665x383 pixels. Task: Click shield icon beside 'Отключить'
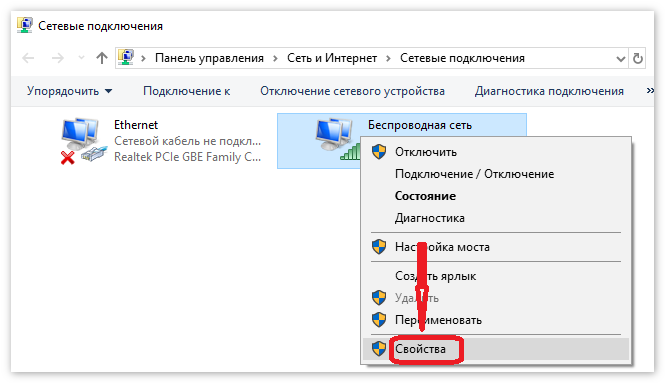[379, 151]
